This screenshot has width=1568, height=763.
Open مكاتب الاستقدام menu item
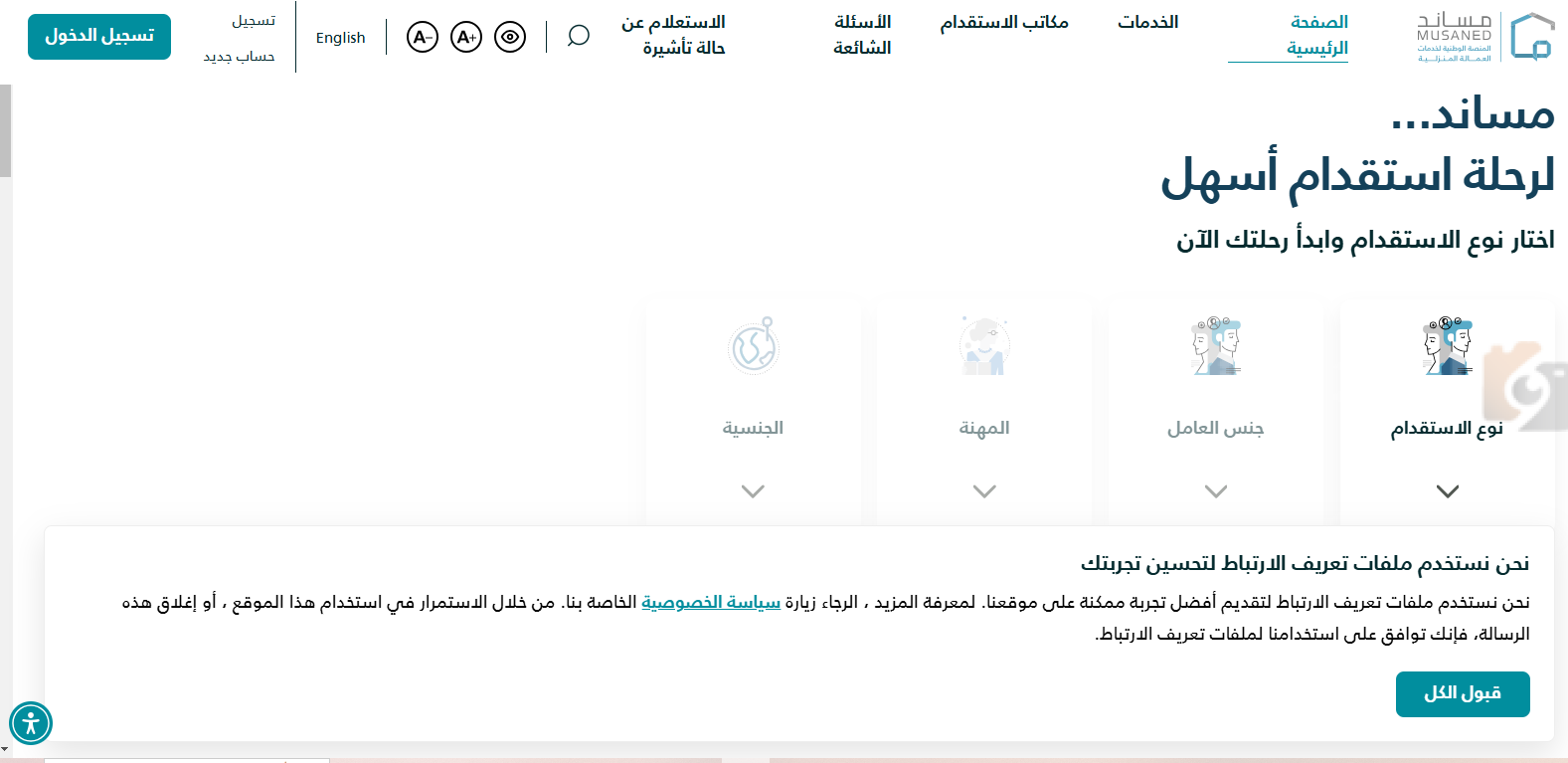click(1004, 22)
